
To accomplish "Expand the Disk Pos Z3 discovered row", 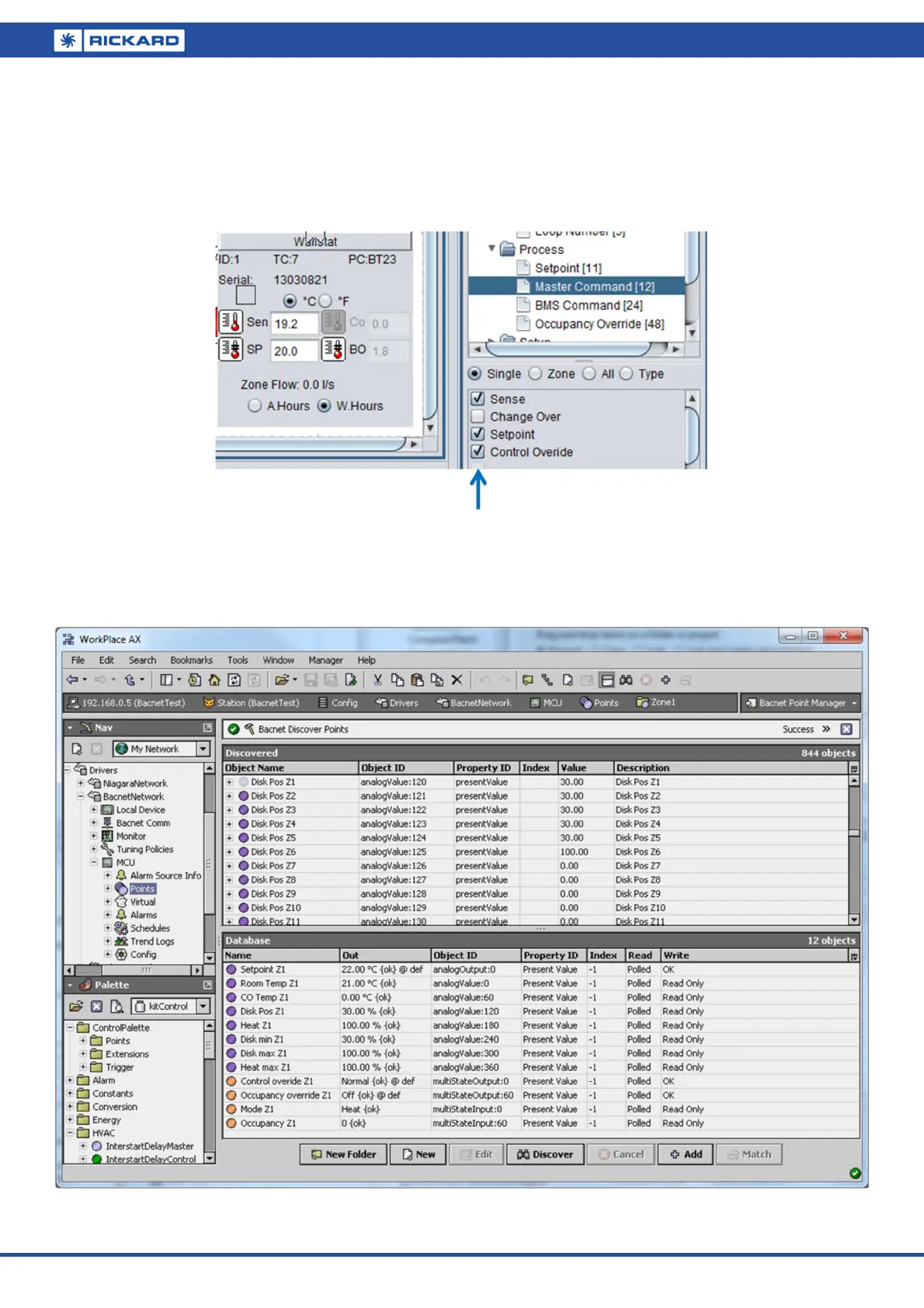I will click(230, 810).
